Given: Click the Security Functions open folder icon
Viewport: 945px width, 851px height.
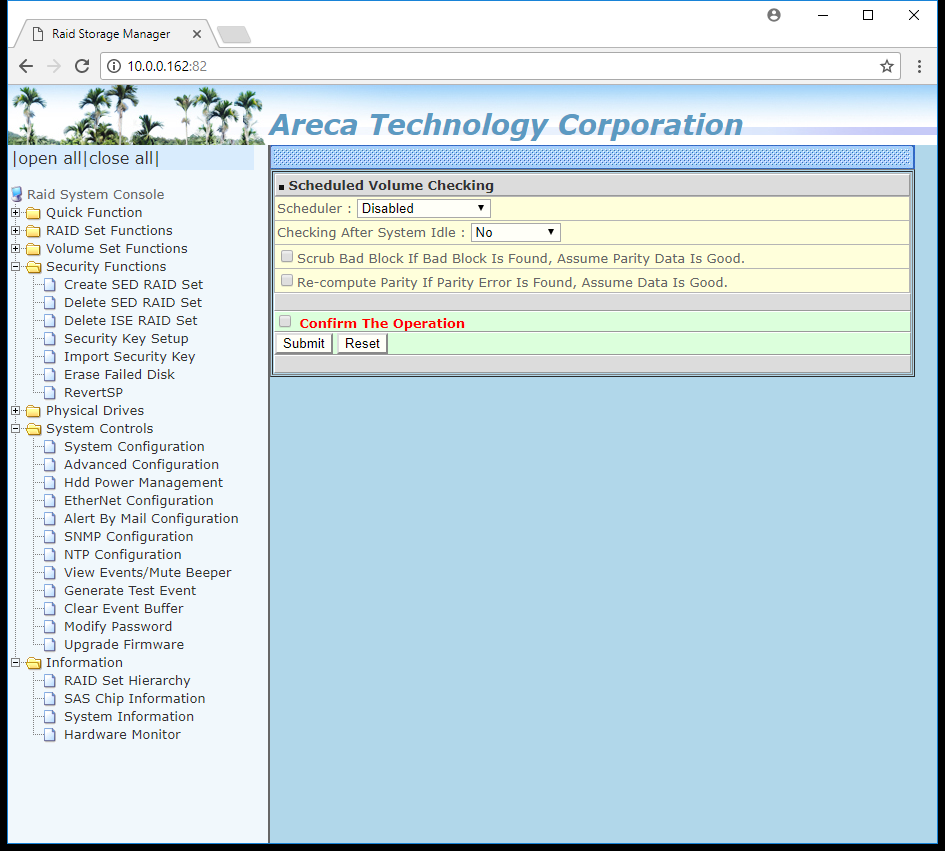Looking at the screenshot, I should (x=34, y=267).
